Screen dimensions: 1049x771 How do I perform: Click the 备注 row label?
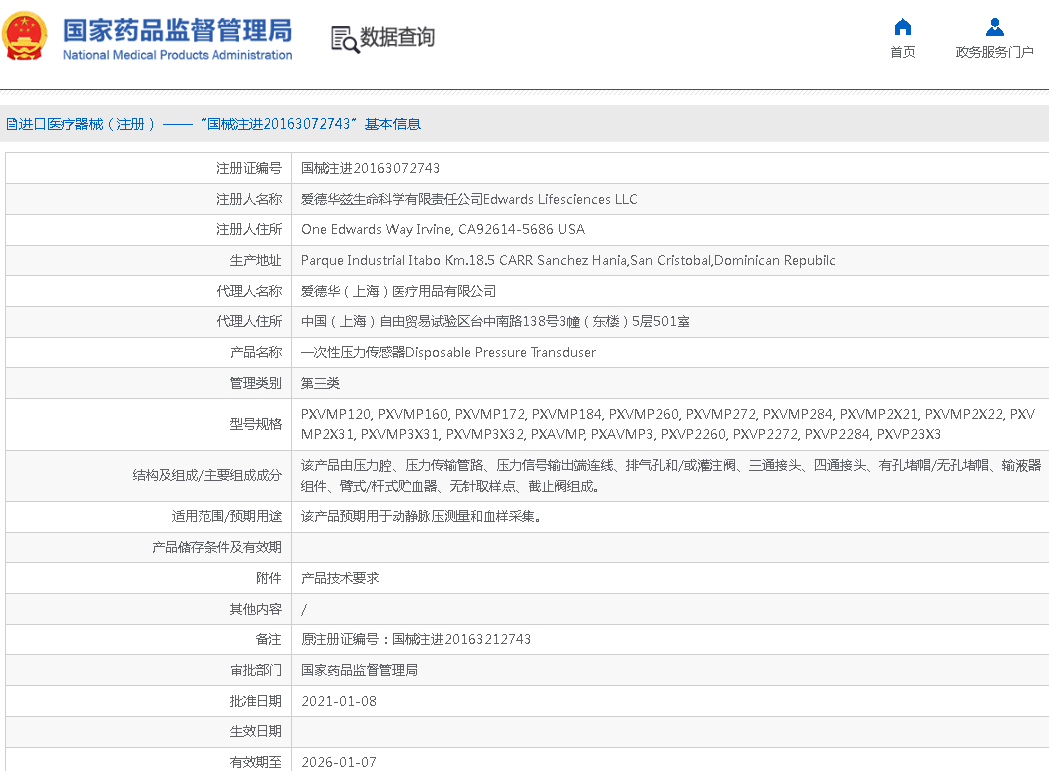pyautogui.click(x=269, y=639)
